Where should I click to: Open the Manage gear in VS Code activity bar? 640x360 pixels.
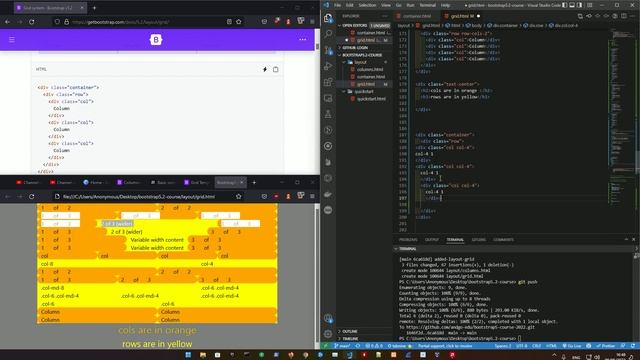[x=328, y=334]
